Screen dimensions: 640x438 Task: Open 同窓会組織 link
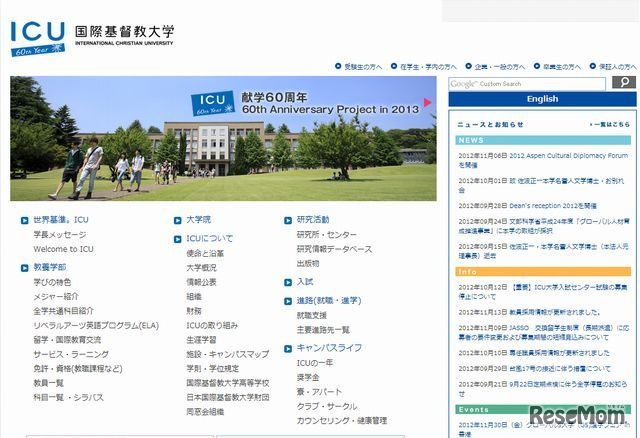click(205, 412)
